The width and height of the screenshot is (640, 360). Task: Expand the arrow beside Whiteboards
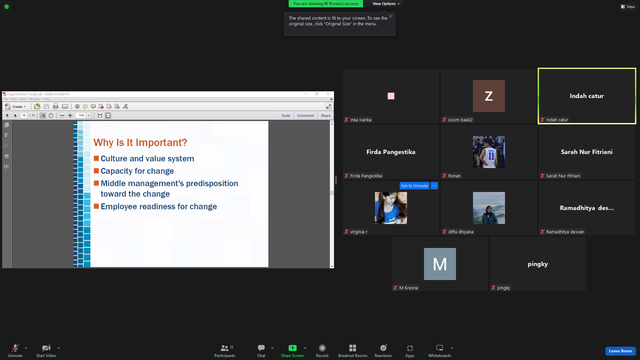coord(452,348)
